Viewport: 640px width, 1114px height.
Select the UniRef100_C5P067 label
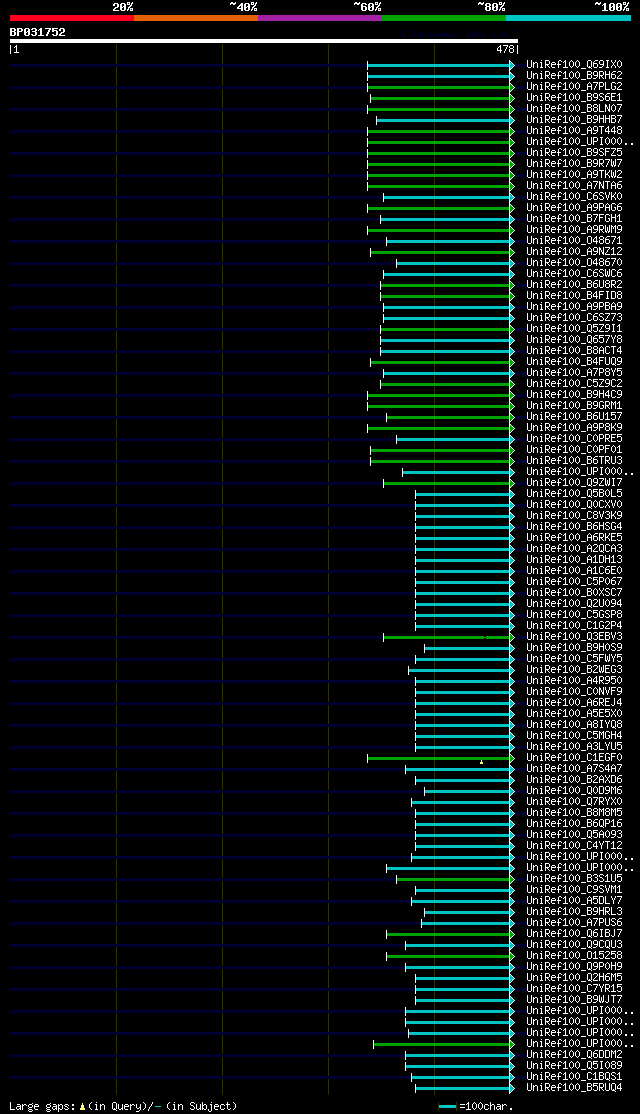575,582
